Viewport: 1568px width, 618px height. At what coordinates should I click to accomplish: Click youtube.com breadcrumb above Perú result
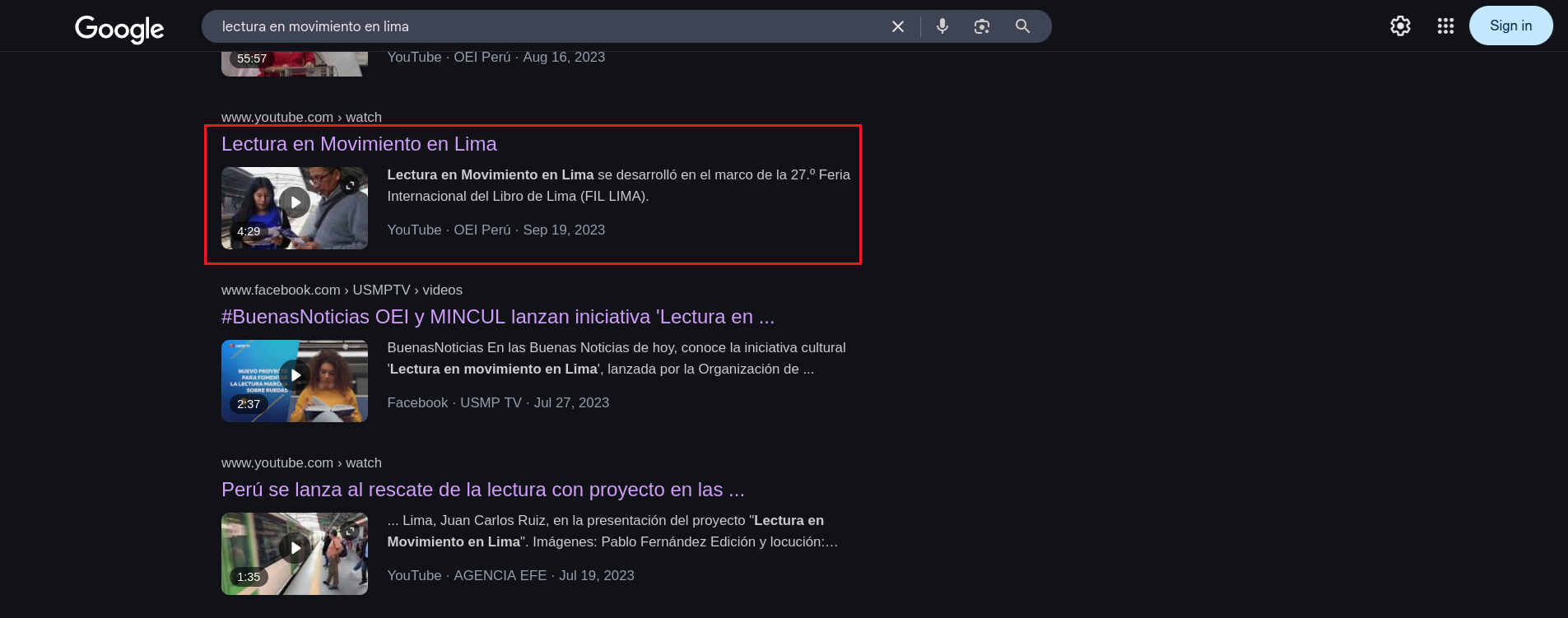coord(300,463)
